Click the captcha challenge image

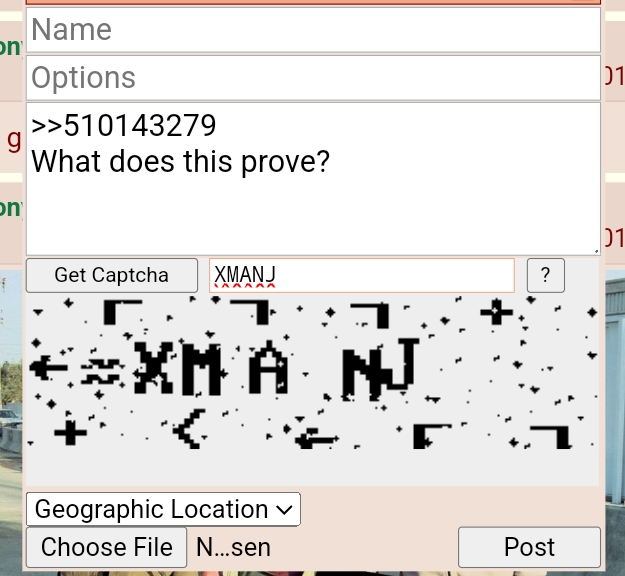pos(312,373)
